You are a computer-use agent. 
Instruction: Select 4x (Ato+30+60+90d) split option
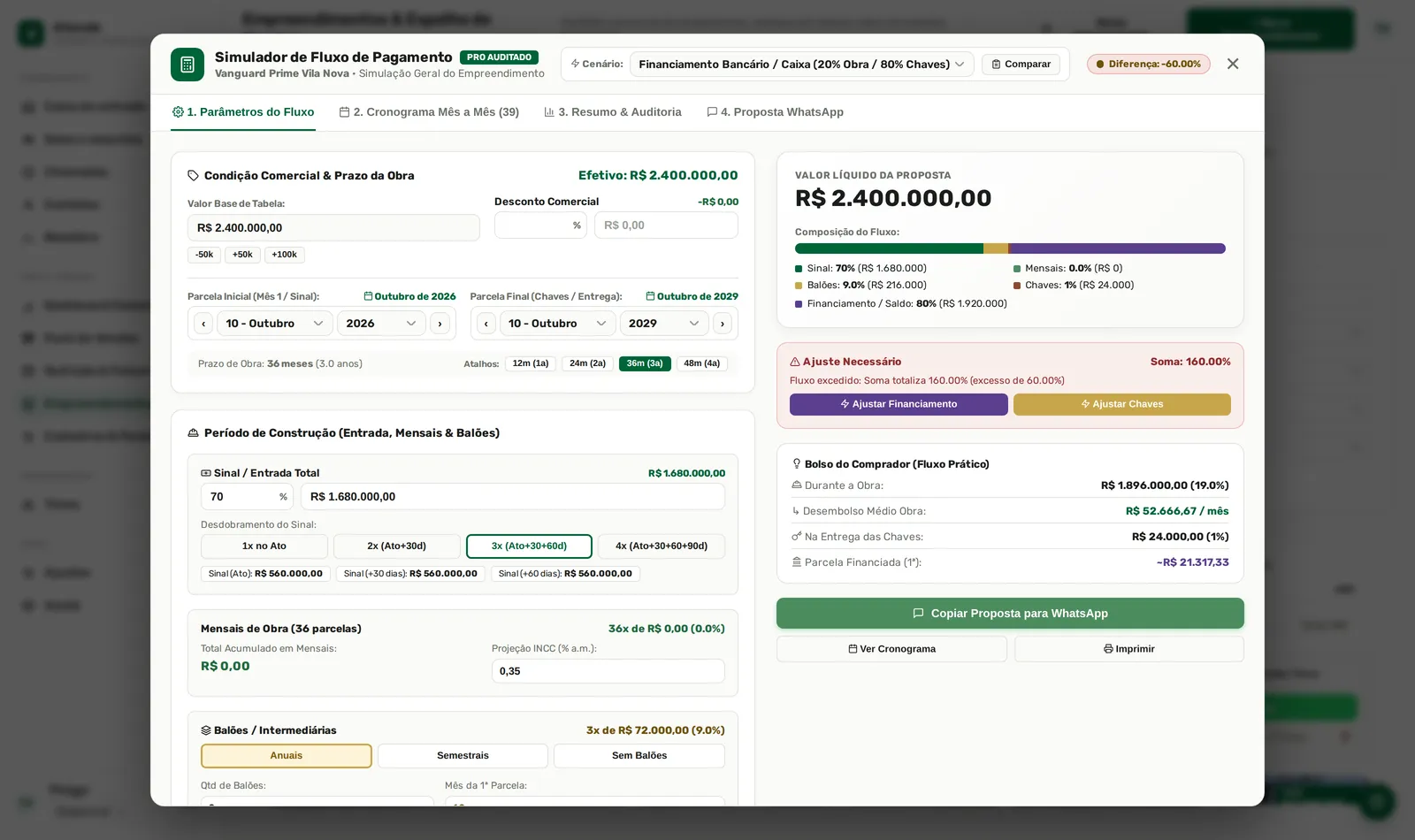(662, 546)
